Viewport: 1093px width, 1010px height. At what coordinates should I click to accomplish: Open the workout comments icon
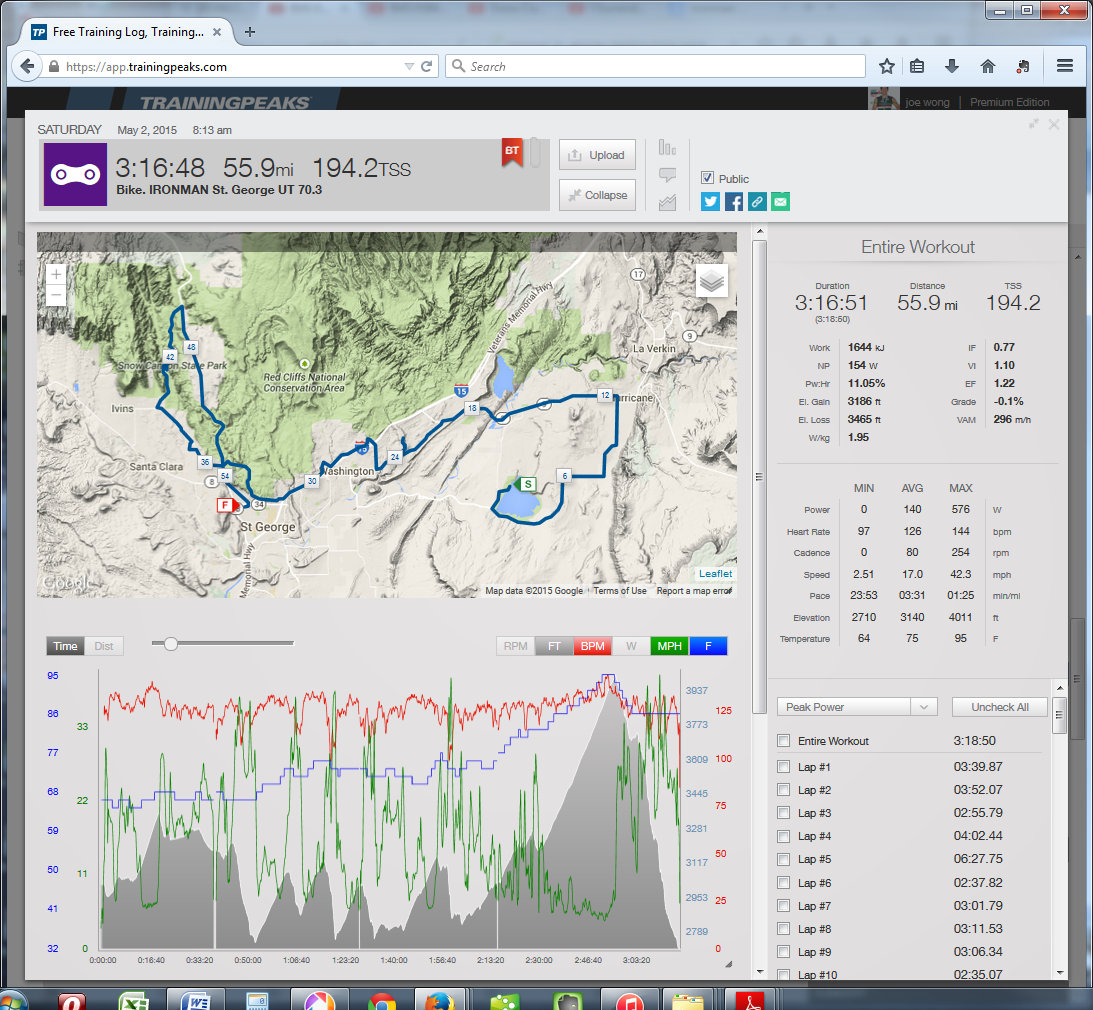point(667,175)
